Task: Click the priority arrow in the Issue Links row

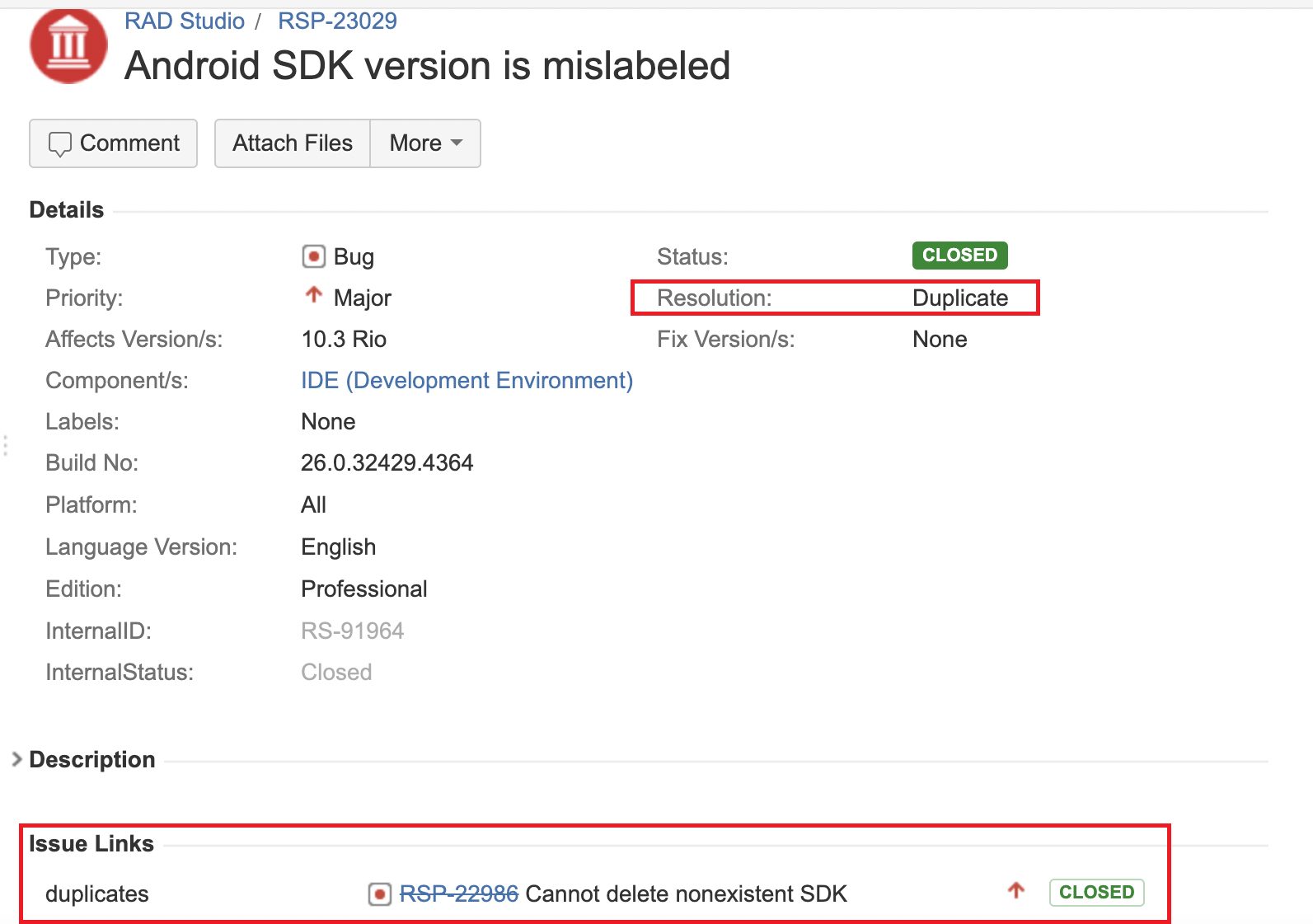Action: pyautogui.click(x=1016, y=891)
